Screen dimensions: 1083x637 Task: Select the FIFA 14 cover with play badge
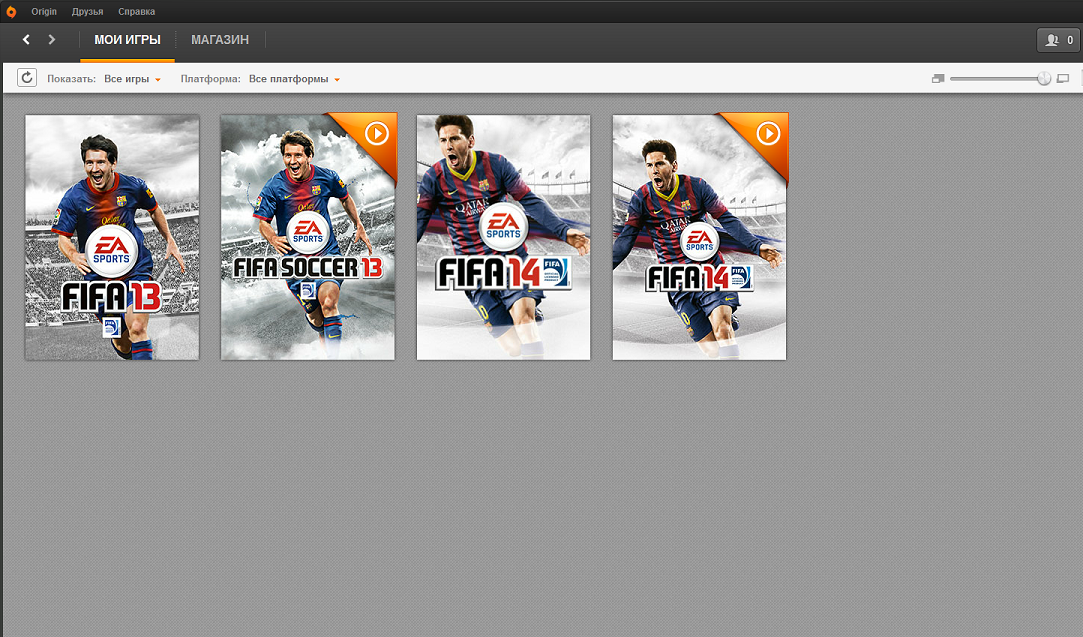tap(700, 237)
